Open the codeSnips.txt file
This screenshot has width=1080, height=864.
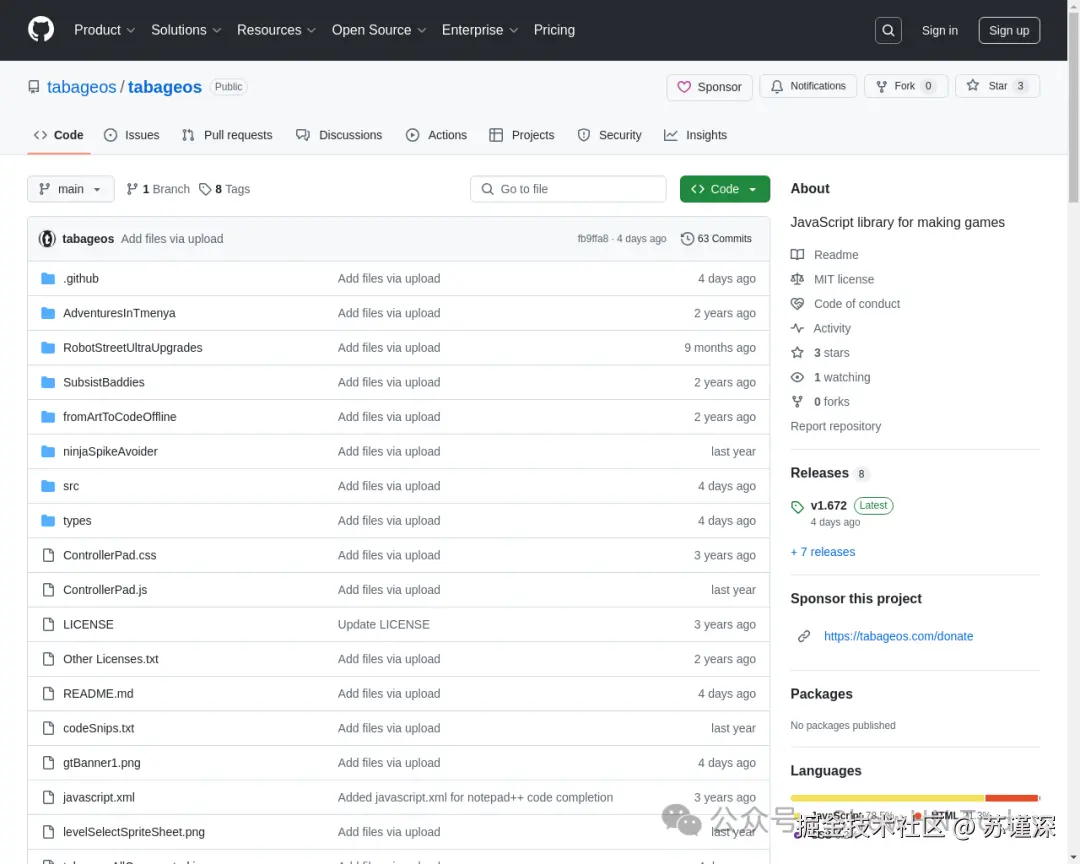click(98, 728)
